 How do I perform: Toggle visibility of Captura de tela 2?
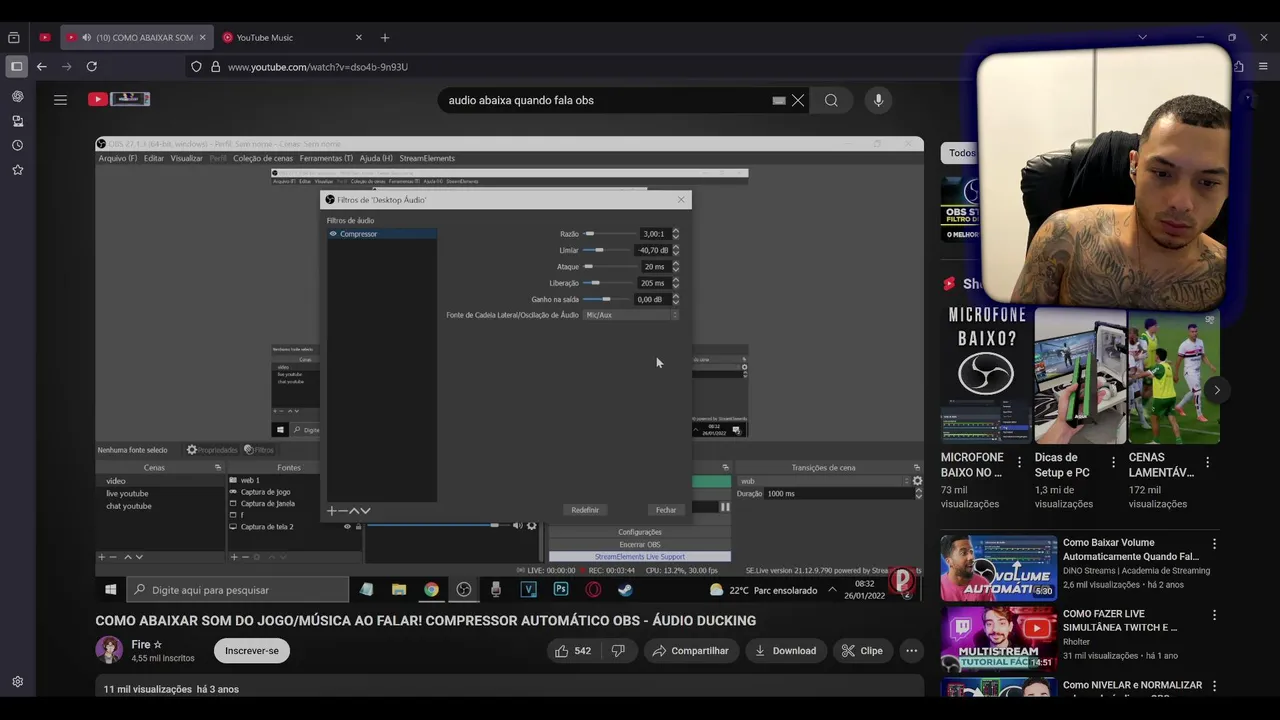click(347, 526)
